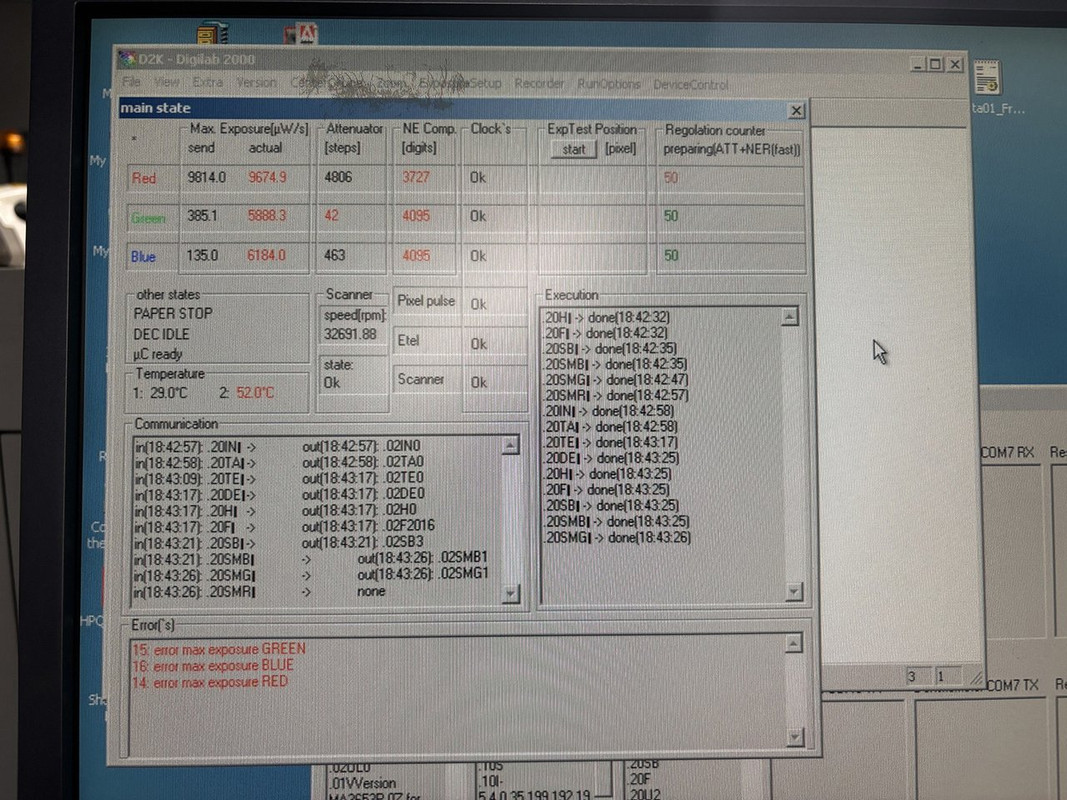The height and width of the screenshot is (800, 1067).
Task: Click the temperature 2 reading 52.0°C
Action: 255,393
